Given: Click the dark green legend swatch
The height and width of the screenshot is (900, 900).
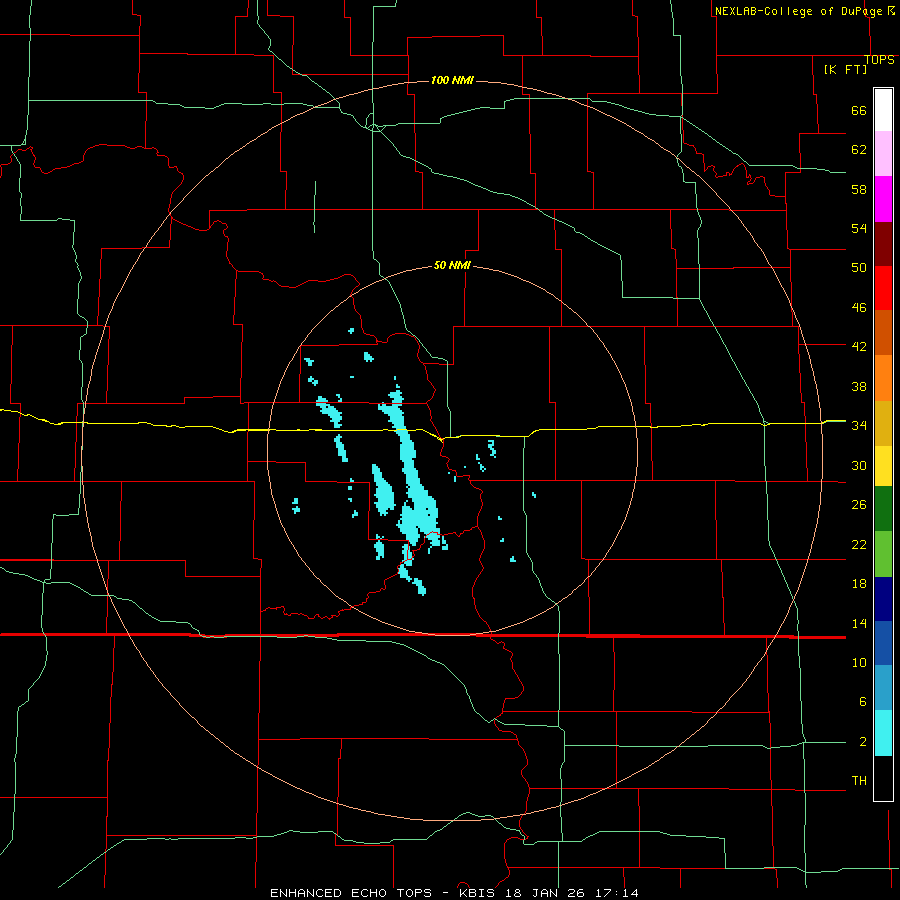Looking at the screenshot, I should [x=883, y=509].
